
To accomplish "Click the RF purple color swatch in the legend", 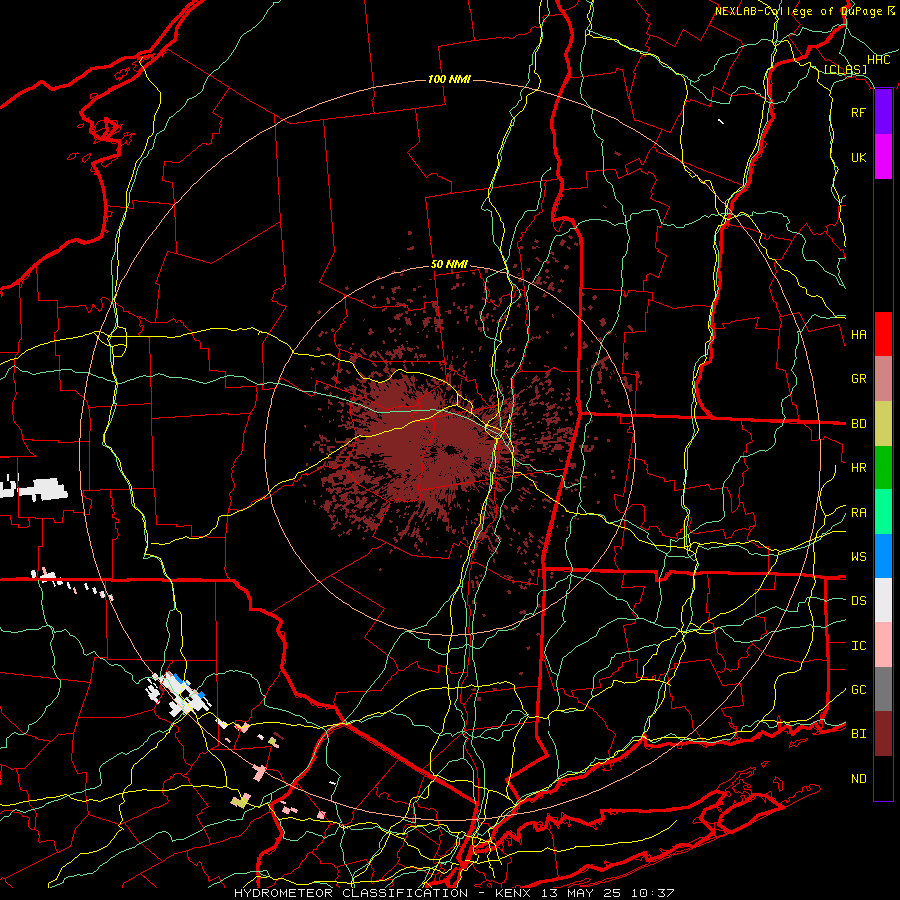I will pyautogui.click(x=883, y=112).
